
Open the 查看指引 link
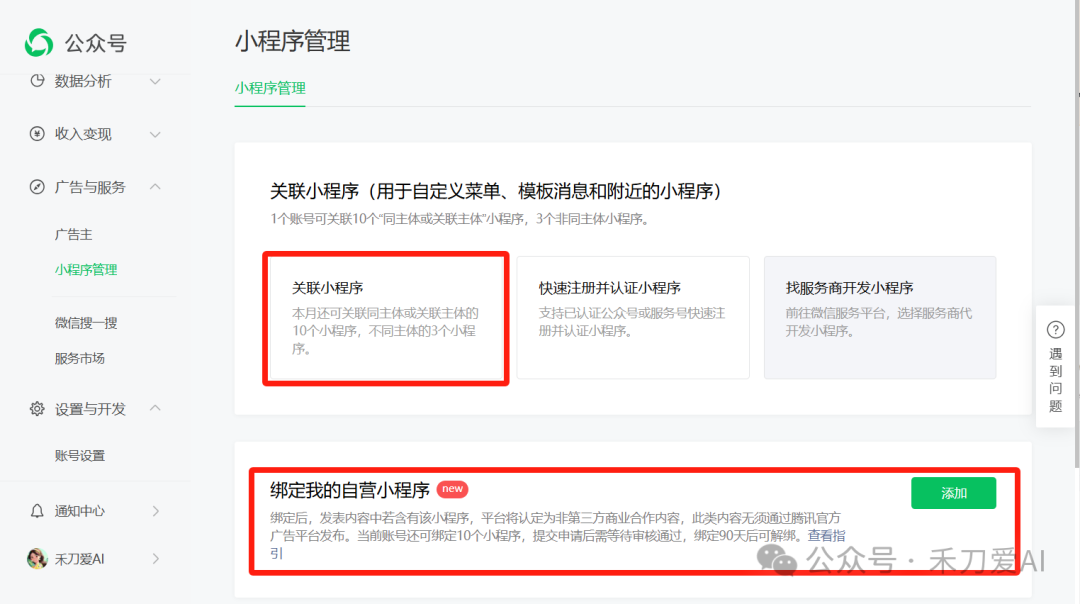[826, 536]
